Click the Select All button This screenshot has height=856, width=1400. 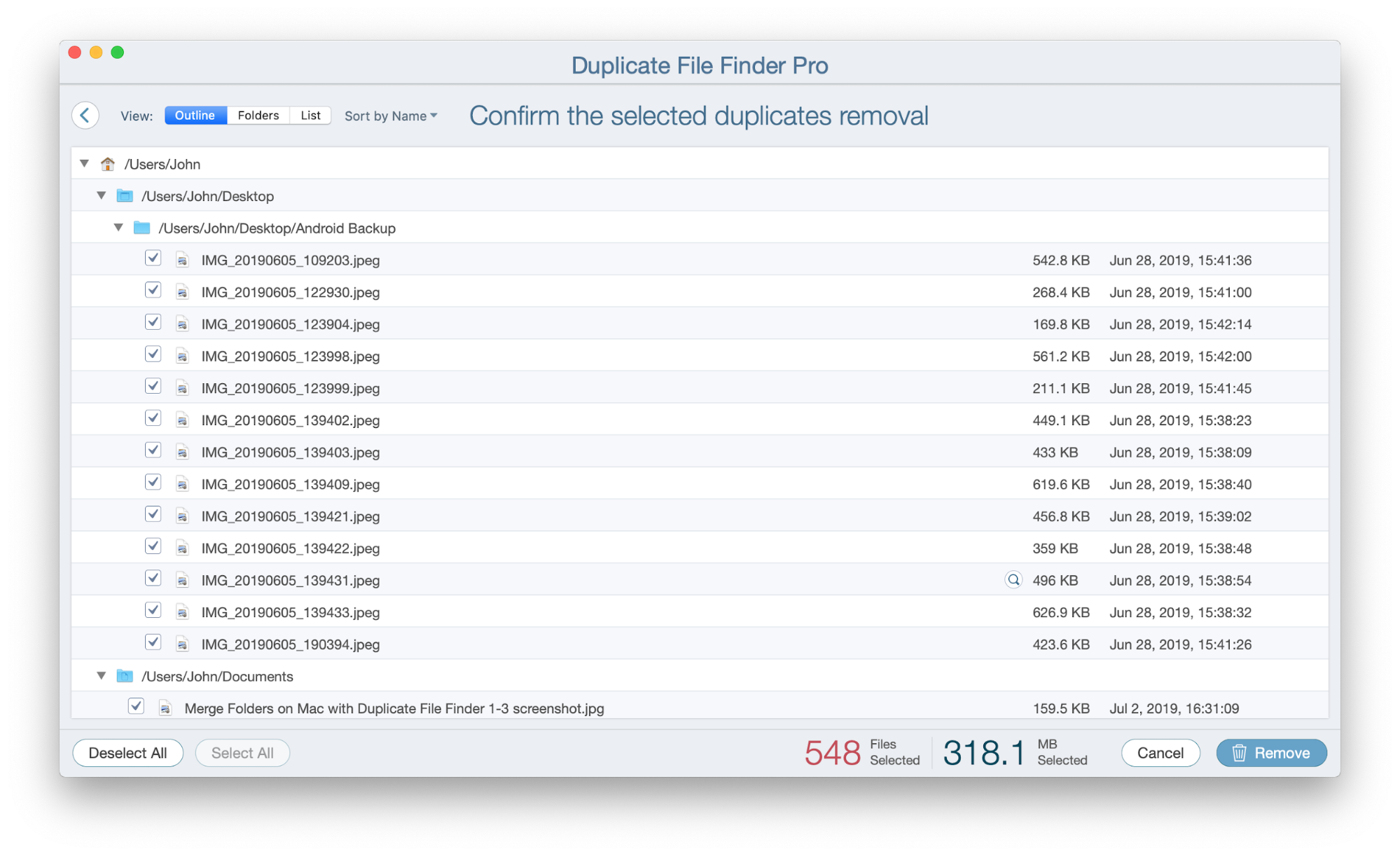point(242,753)
